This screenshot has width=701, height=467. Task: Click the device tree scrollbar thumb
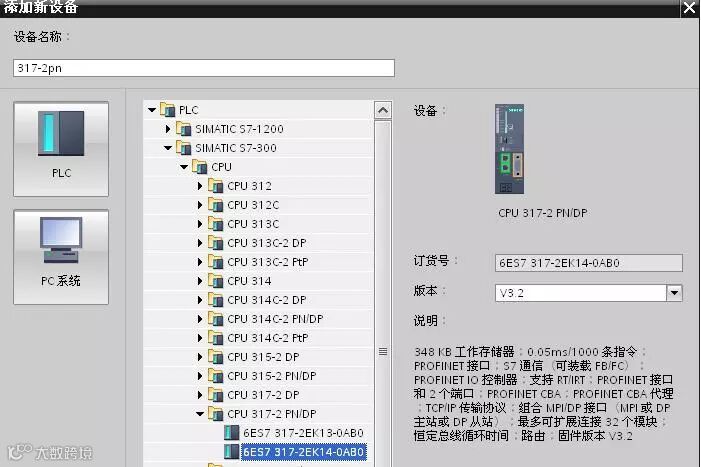[383, 351]
